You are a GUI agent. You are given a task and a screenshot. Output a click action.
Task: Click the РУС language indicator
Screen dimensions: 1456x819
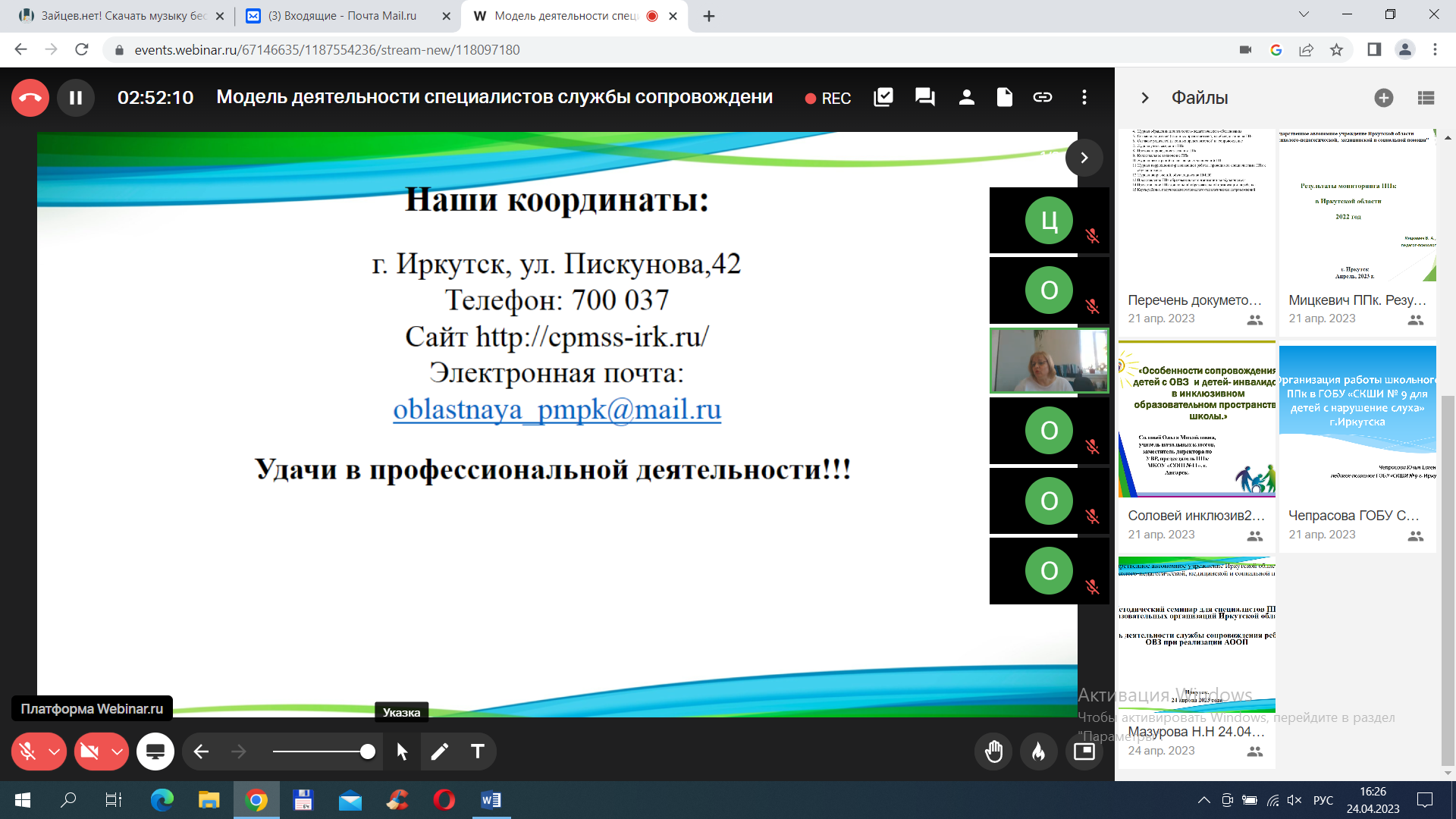click(1323, 800)
